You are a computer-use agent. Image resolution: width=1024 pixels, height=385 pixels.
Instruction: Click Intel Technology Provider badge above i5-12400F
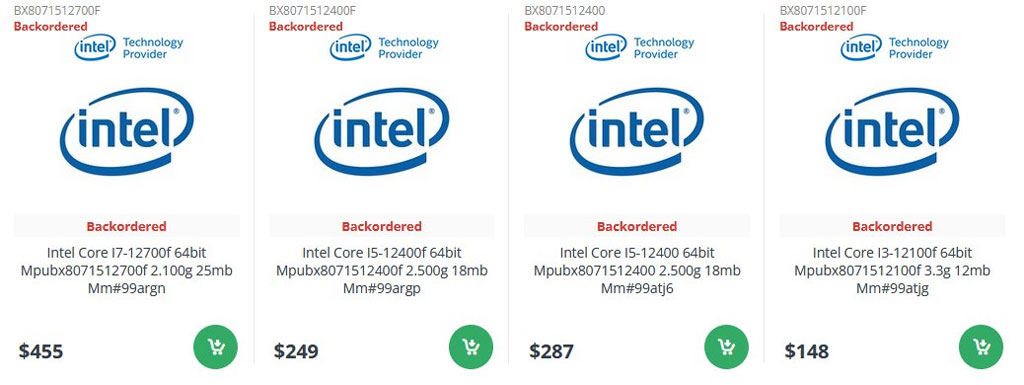point(384,48)
